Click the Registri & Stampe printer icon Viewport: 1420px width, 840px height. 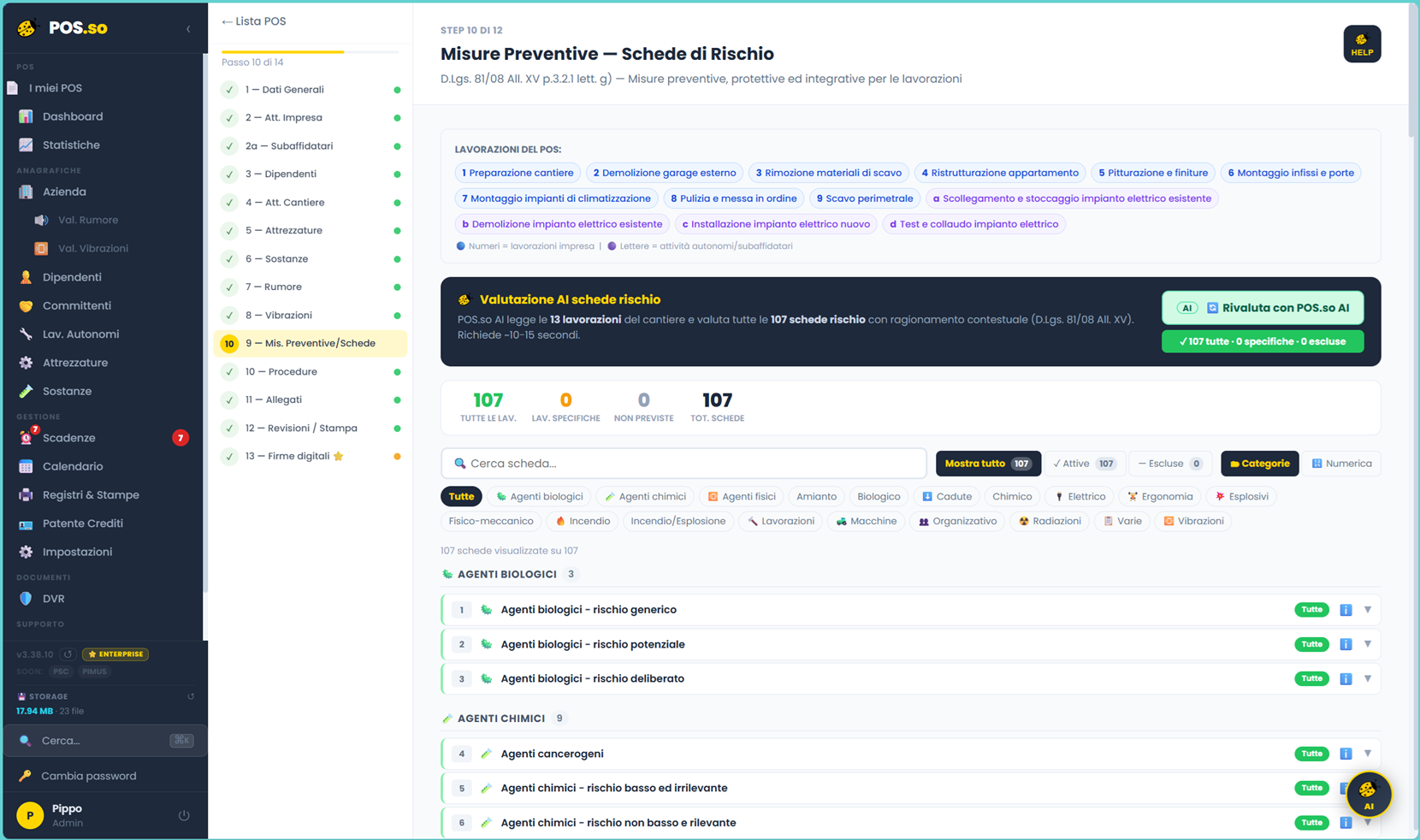26,494
